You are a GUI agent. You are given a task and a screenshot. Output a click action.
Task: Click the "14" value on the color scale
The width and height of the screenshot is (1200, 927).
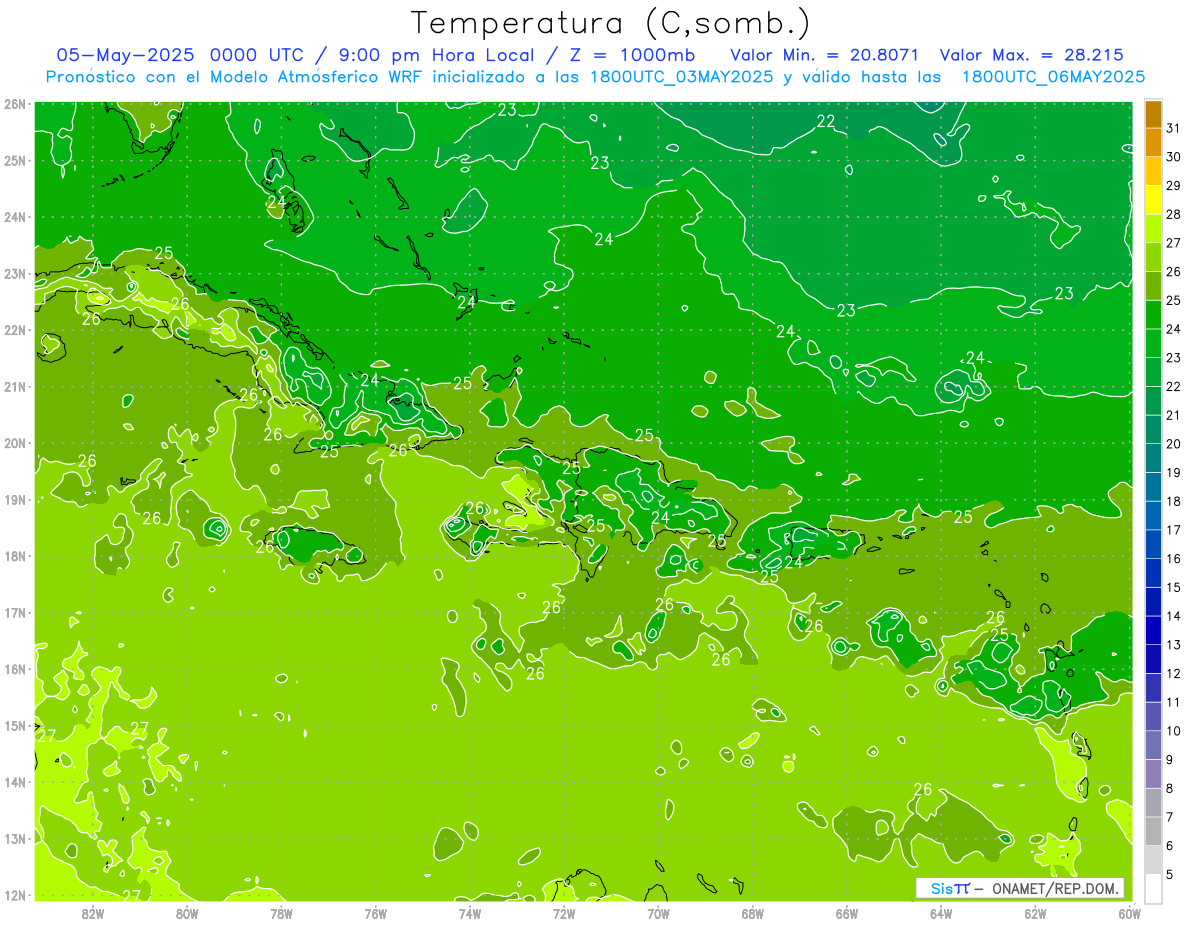tap(1174, 616)
